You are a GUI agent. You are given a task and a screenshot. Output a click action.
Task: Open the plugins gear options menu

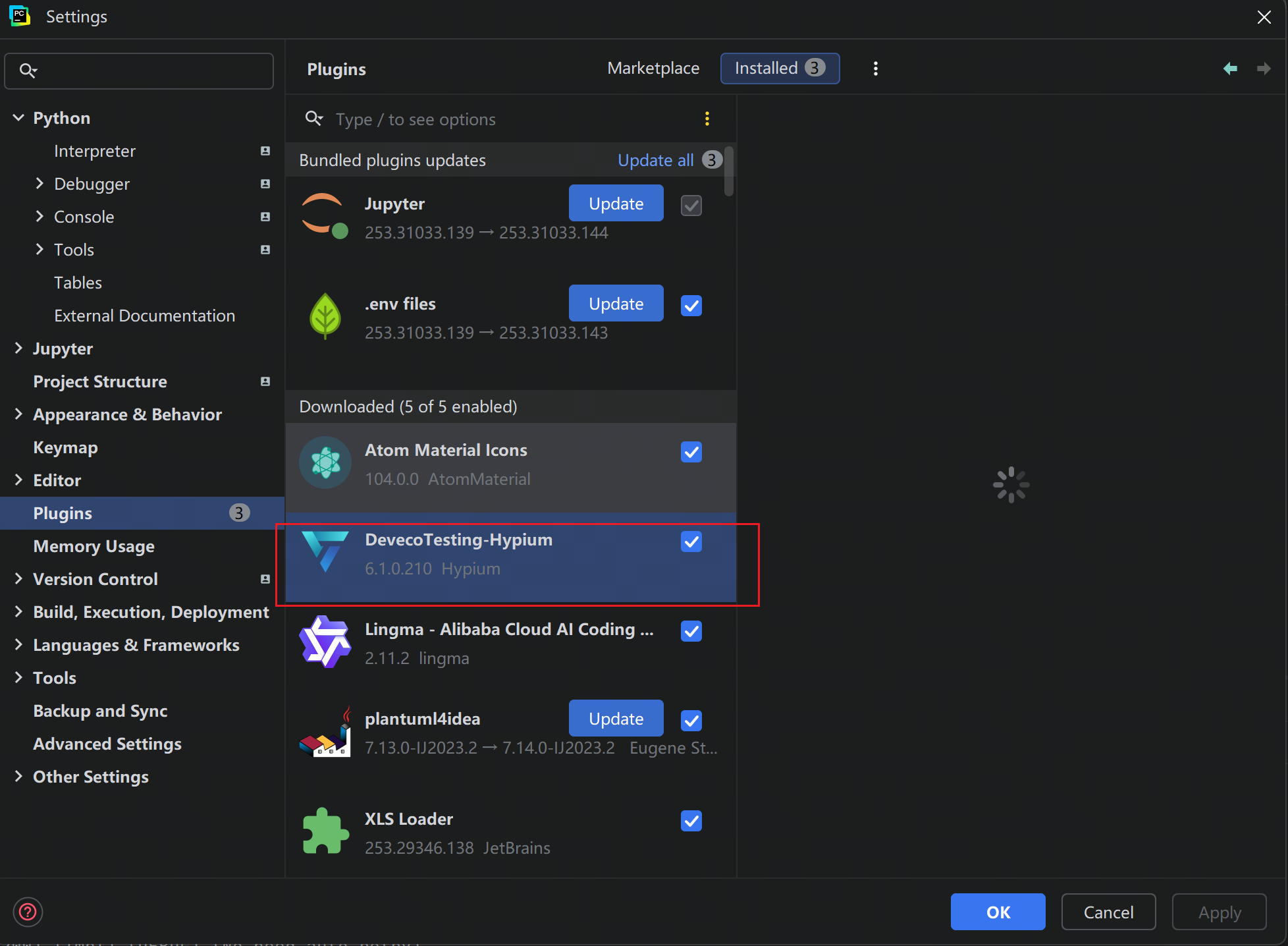(x=875, y=69)
